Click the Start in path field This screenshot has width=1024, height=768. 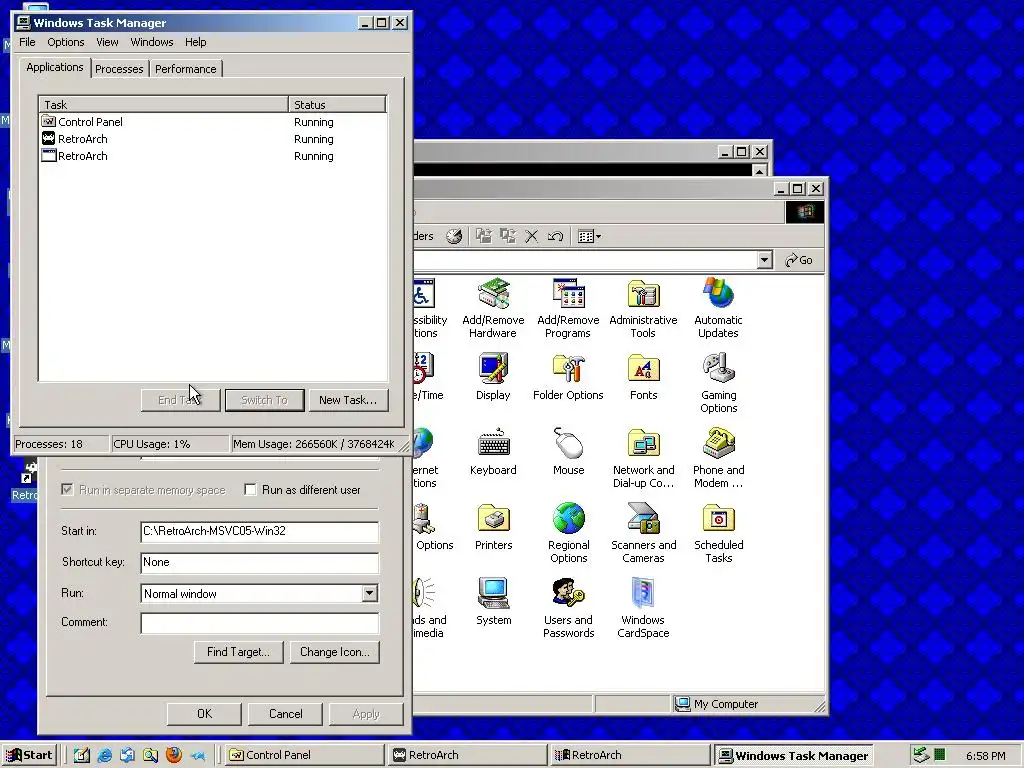259,532
